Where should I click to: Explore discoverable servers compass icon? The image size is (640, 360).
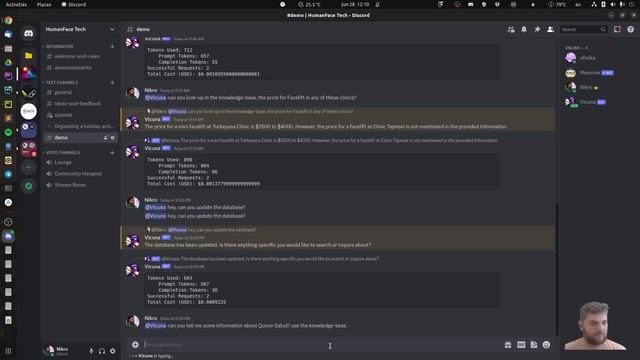[x=29, y=186]
